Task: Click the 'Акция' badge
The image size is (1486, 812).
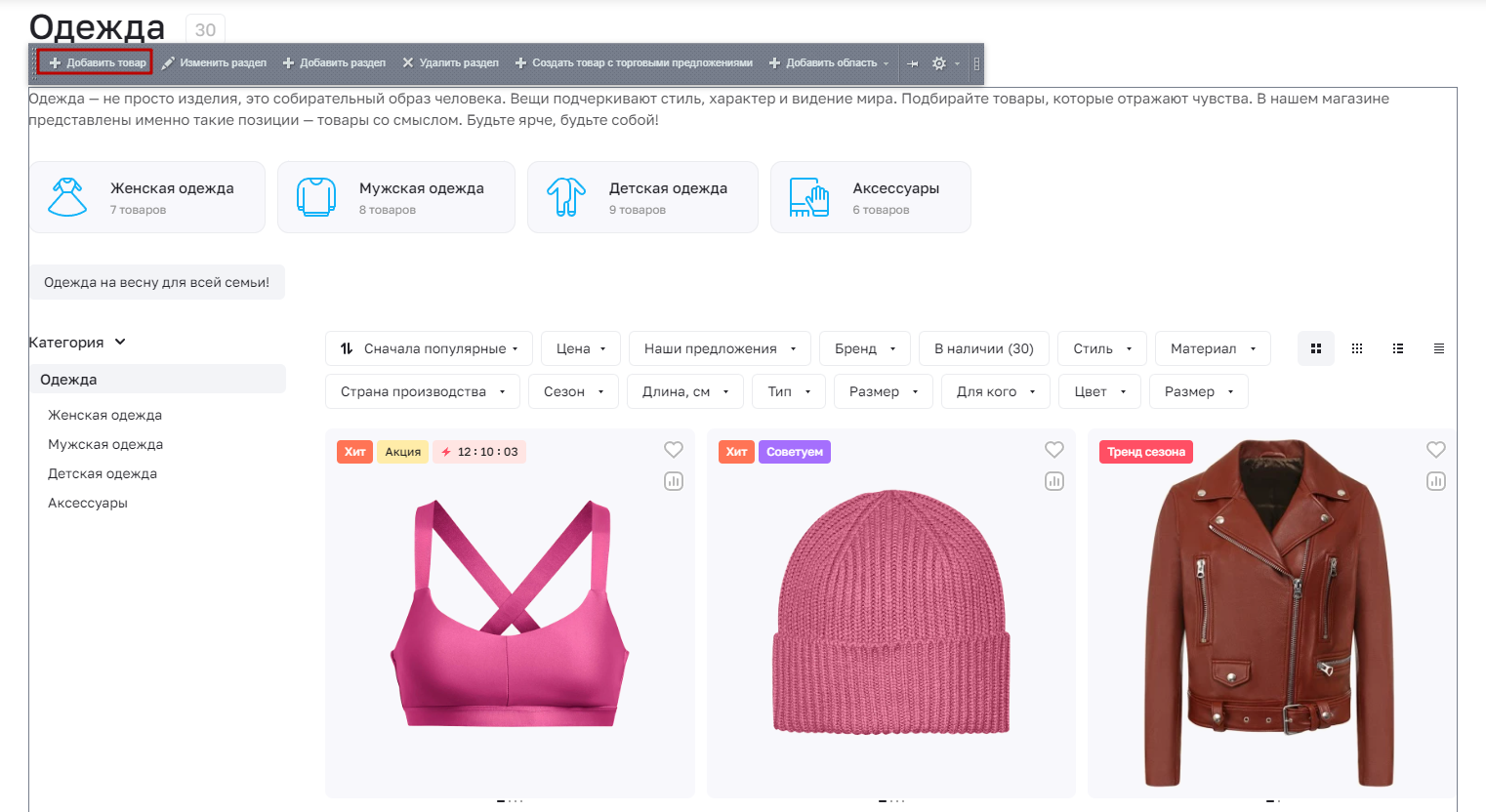Action: (x=403, y=452)
